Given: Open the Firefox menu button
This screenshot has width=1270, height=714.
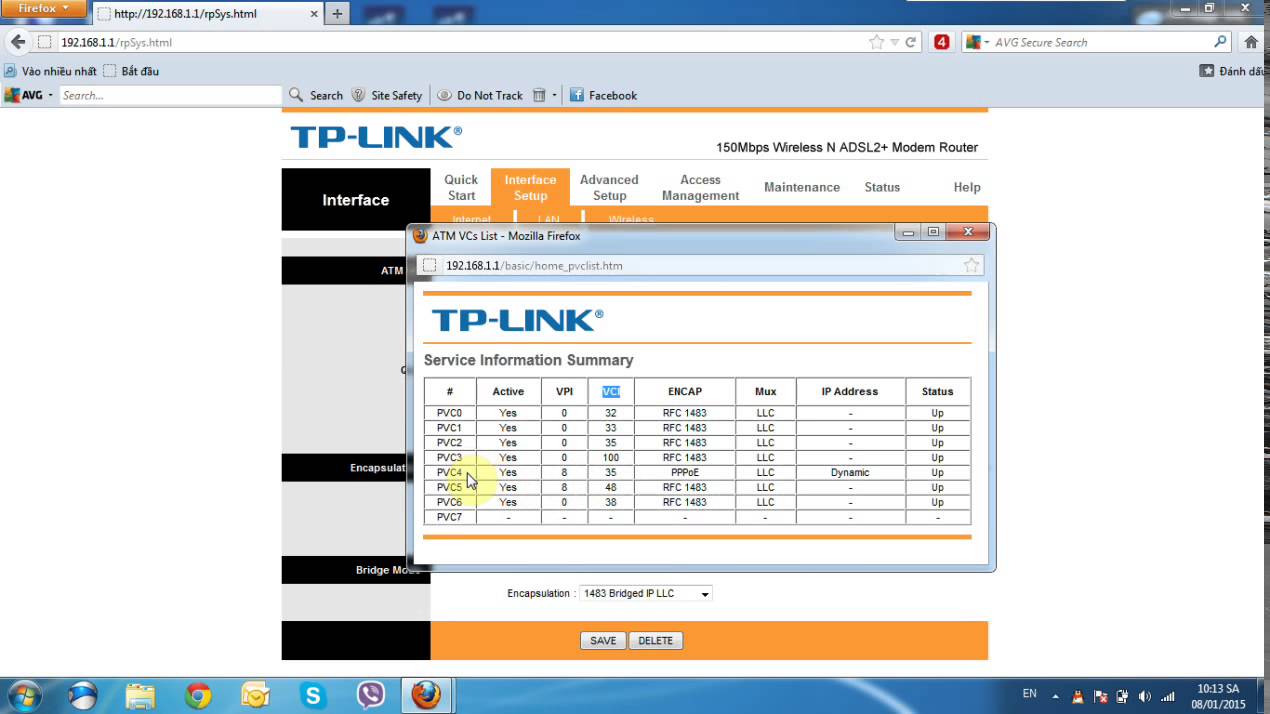Looking at the screenshot, I should point(45,8).
